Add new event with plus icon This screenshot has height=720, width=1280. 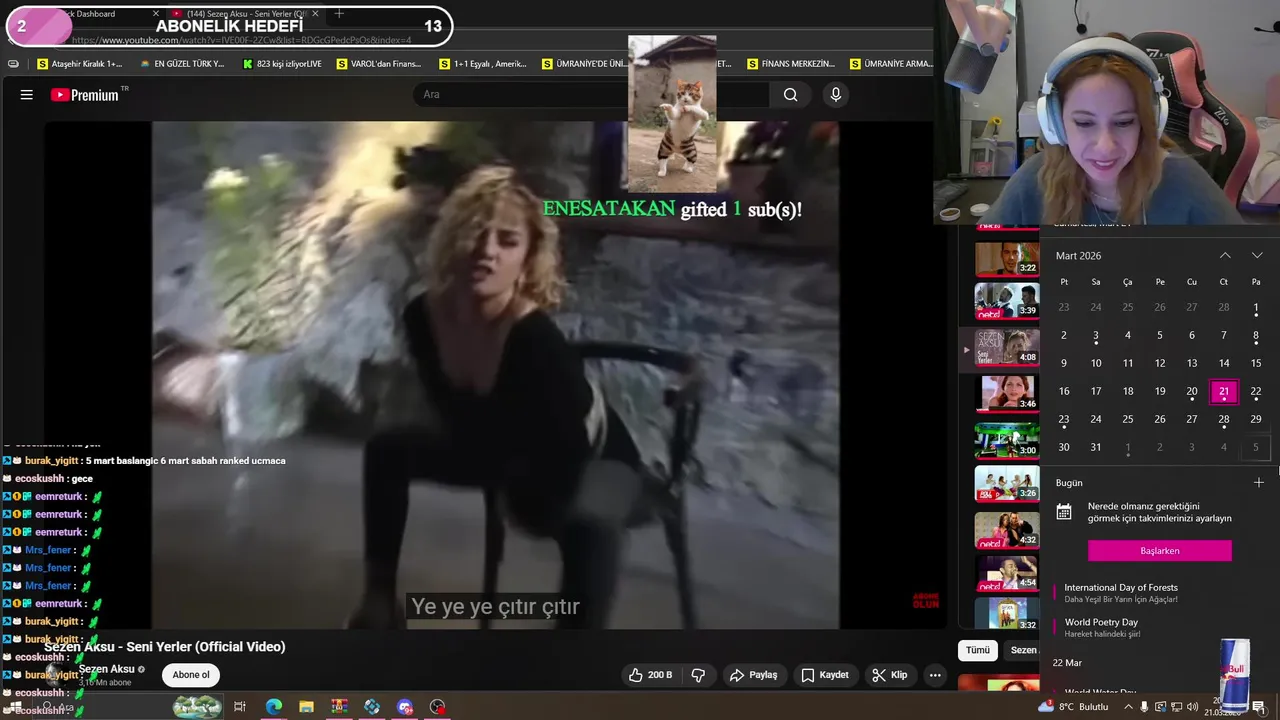[1259, 483]
